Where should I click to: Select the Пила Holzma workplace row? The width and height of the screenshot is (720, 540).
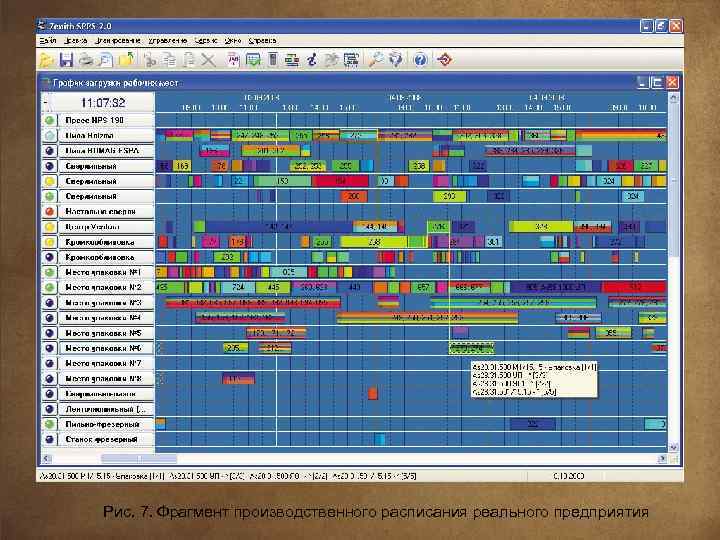106,135
